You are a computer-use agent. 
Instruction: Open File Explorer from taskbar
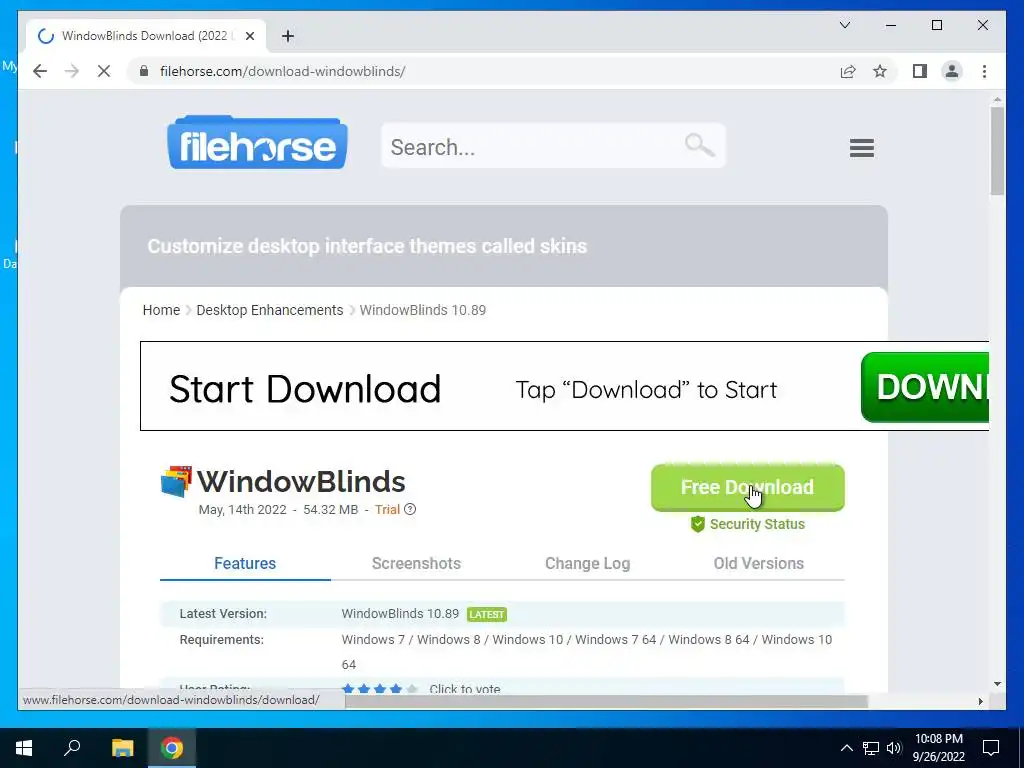122,748
